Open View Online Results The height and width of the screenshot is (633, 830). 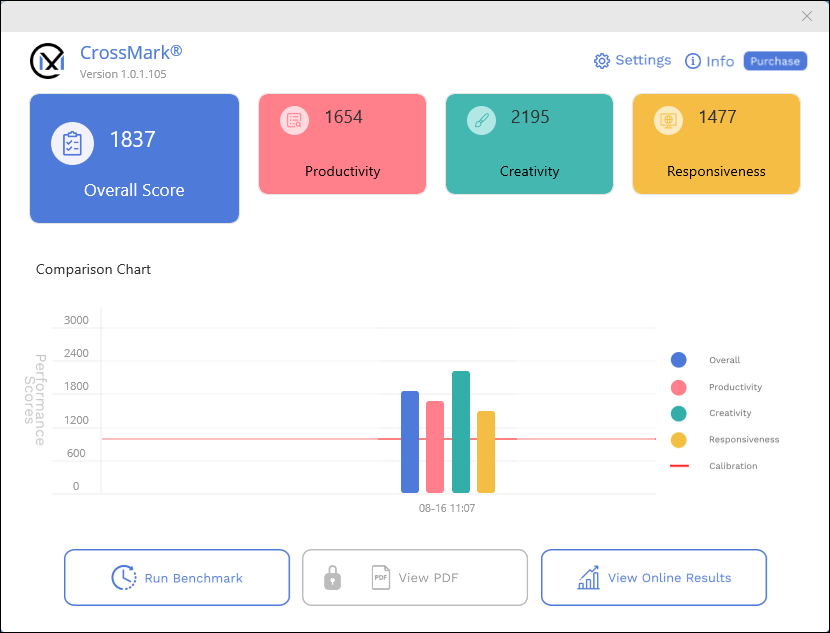(x=654, y=578)
